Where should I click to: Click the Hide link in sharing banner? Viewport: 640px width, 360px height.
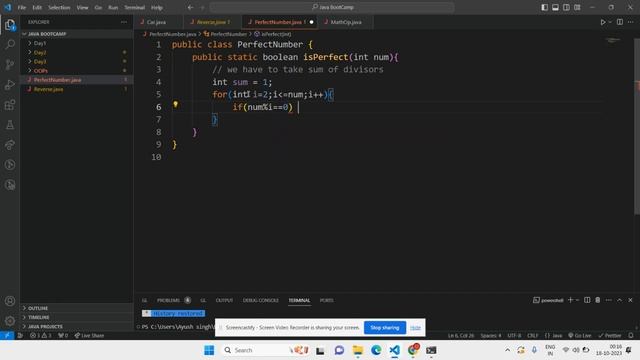[415, 328]
